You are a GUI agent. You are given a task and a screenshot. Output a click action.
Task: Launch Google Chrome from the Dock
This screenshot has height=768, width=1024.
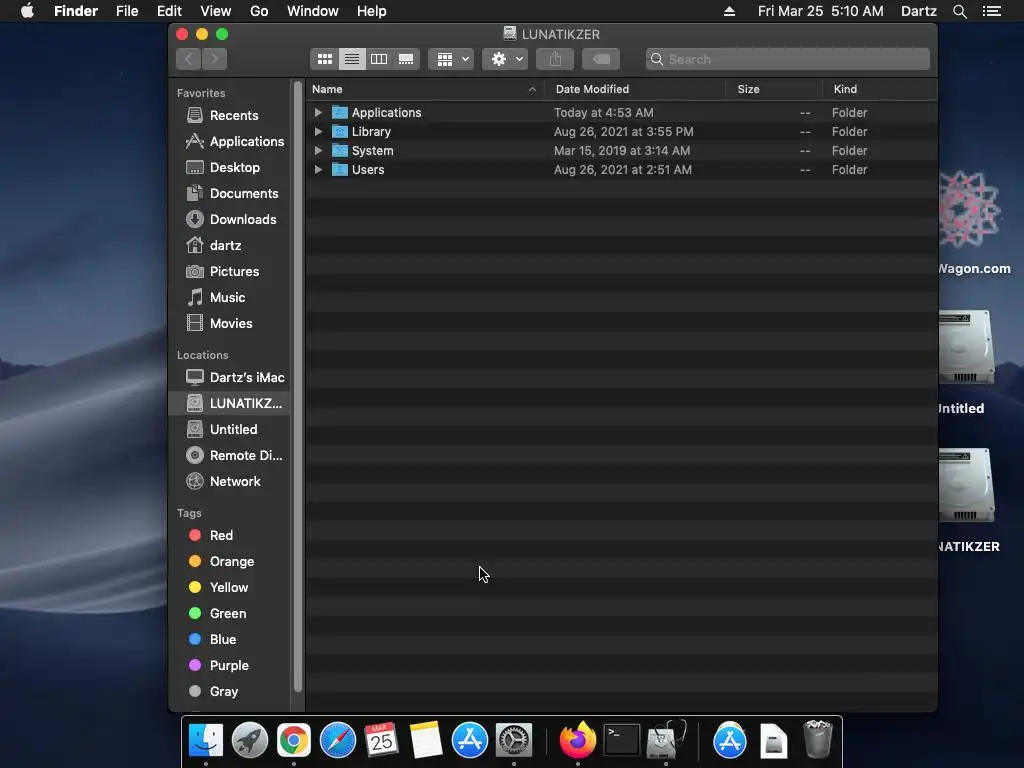click(x=294, y=741)
